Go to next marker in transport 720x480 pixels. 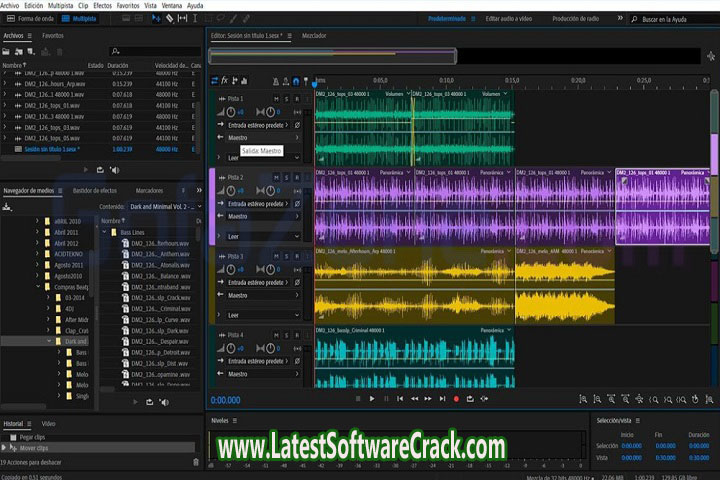[442, 399]
